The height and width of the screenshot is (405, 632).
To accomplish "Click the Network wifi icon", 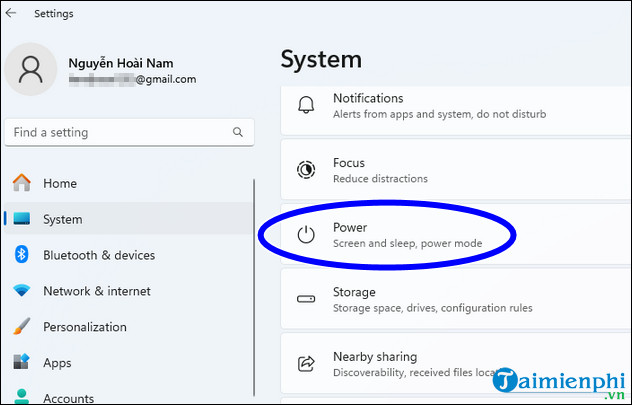I will click(22, 291).
